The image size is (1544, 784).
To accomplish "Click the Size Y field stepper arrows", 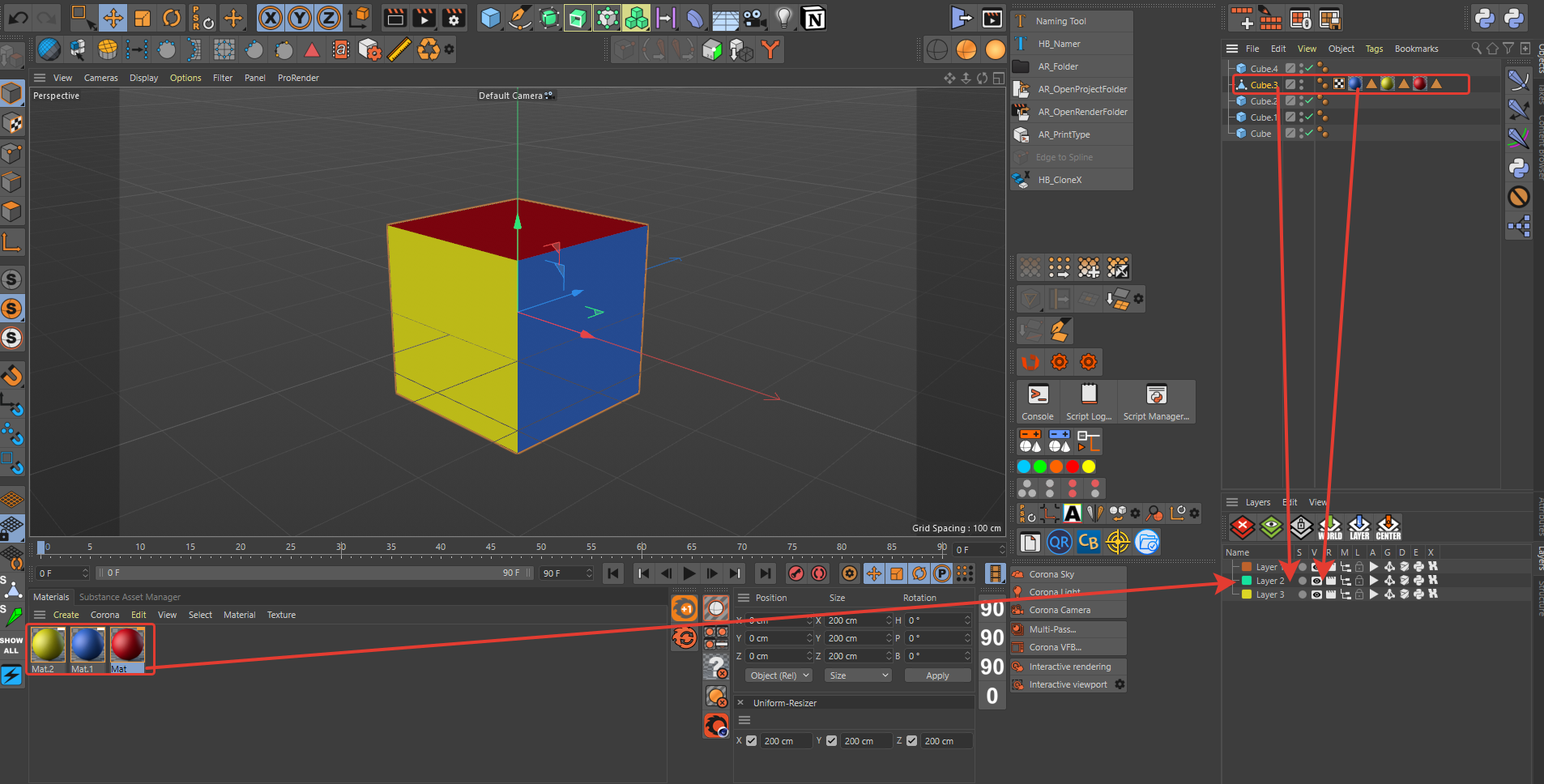I will (889, 638).
